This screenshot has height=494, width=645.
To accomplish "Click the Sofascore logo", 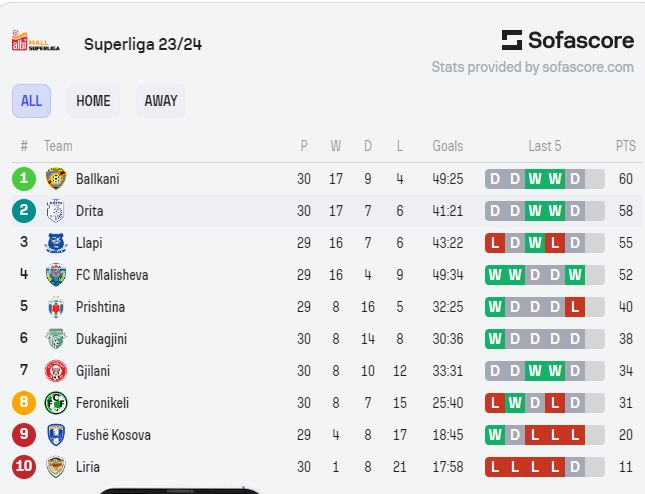I will [568, 40].
